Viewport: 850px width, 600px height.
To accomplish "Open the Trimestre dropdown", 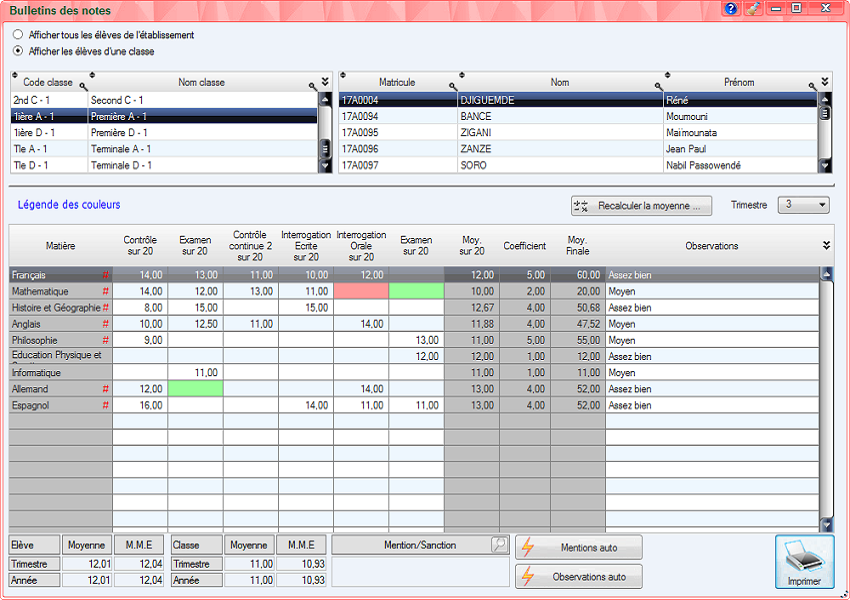I will [x=803, y=205].
